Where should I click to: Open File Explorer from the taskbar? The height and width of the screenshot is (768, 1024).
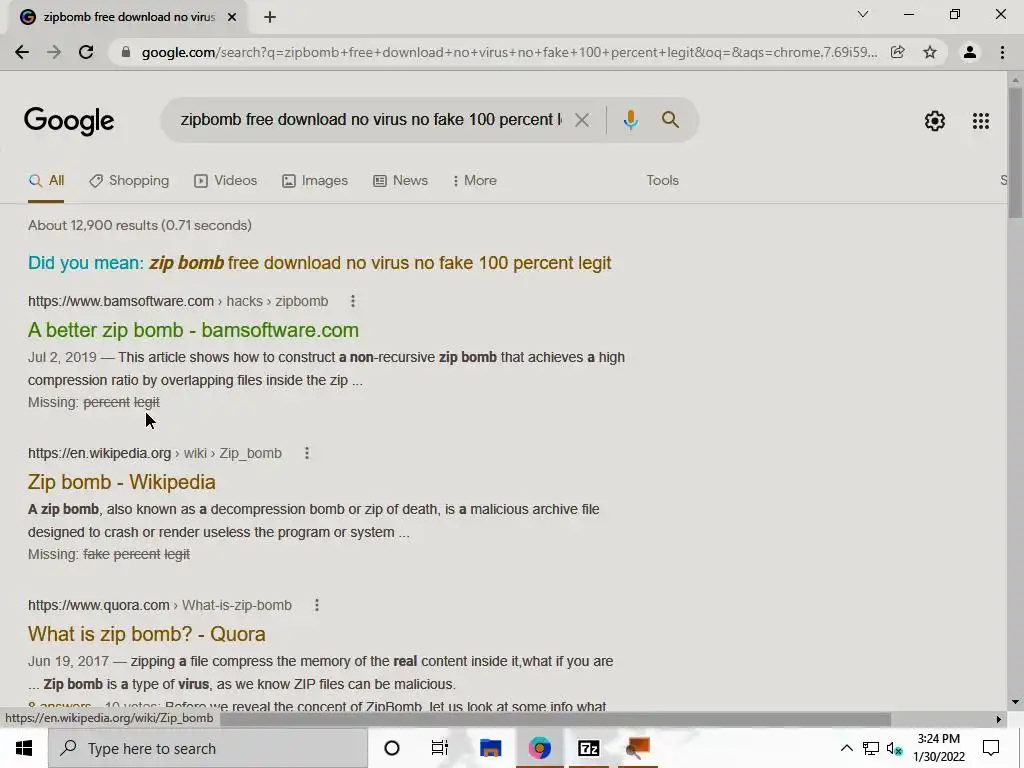click(x=490, y=748)
